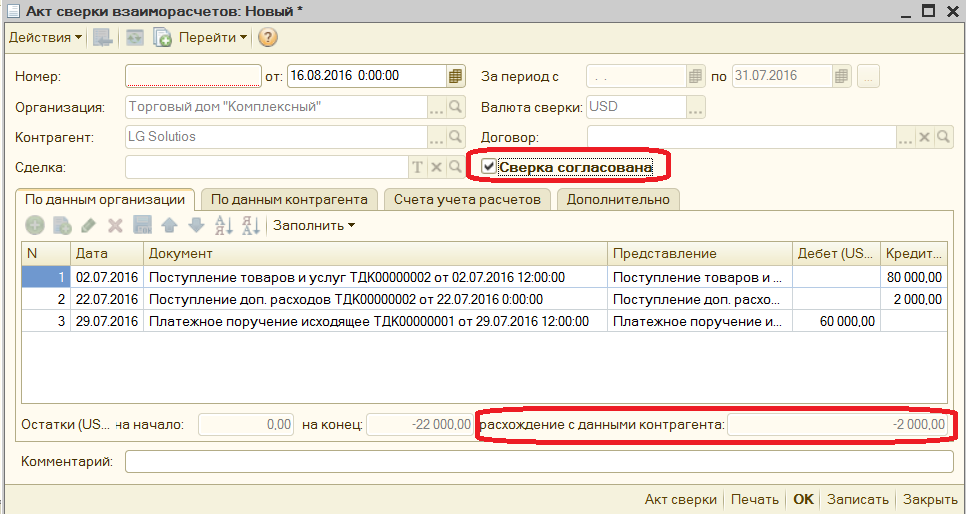This screenshot has width=966, height=514.
Task: Clear the Договор field with X icon
Action: 924,137
